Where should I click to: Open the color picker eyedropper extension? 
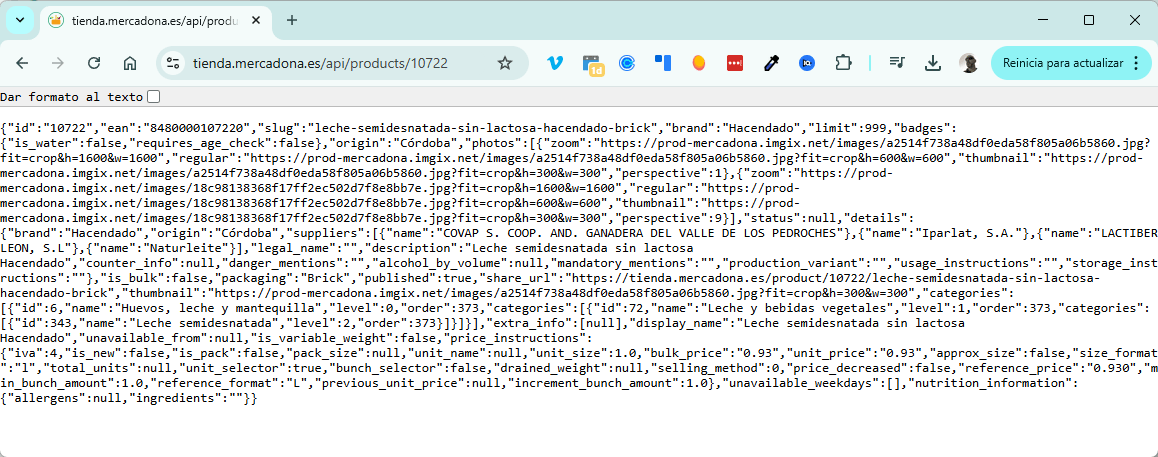771,63
